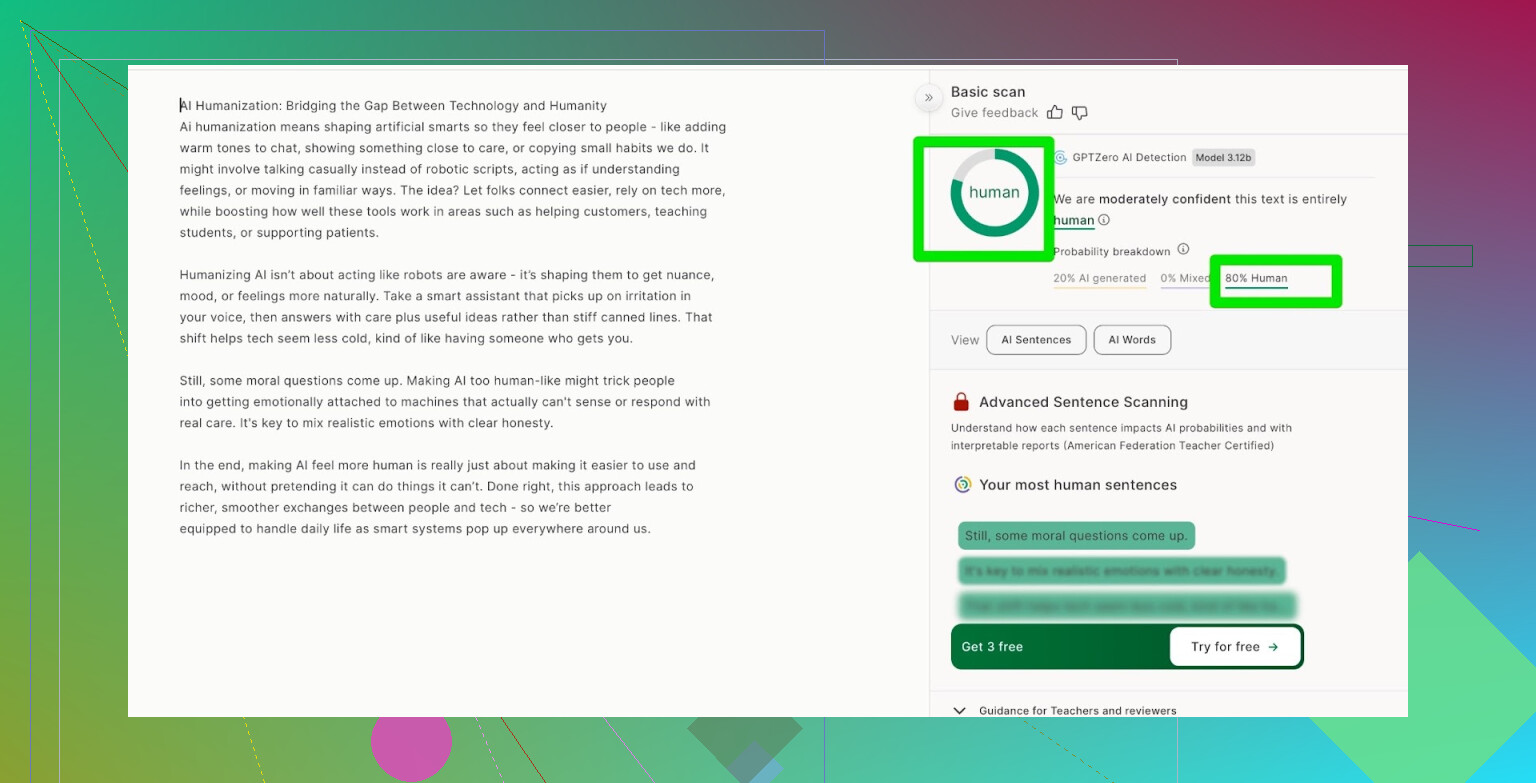Image resolution: width=1536 pixels, height=783 pixels.
Task: Click the human donut progress chart
Action: click(994, 193)
